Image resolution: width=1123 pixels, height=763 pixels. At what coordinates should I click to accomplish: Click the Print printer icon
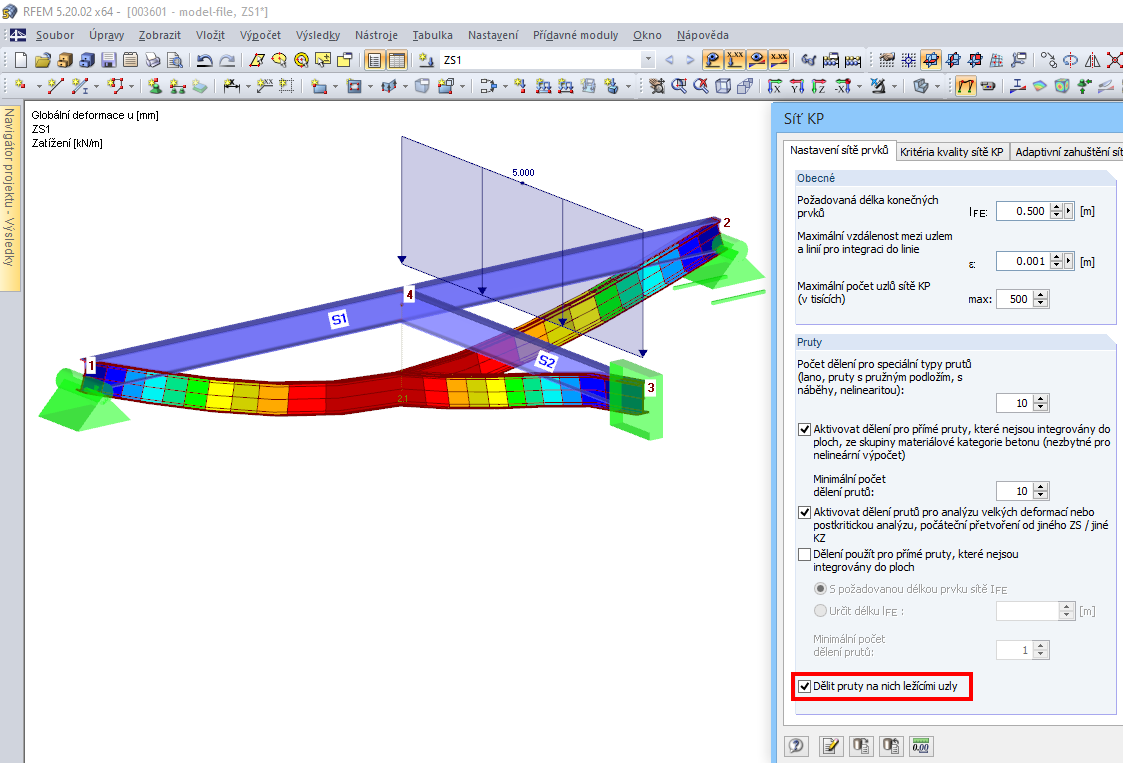point(153,60)
